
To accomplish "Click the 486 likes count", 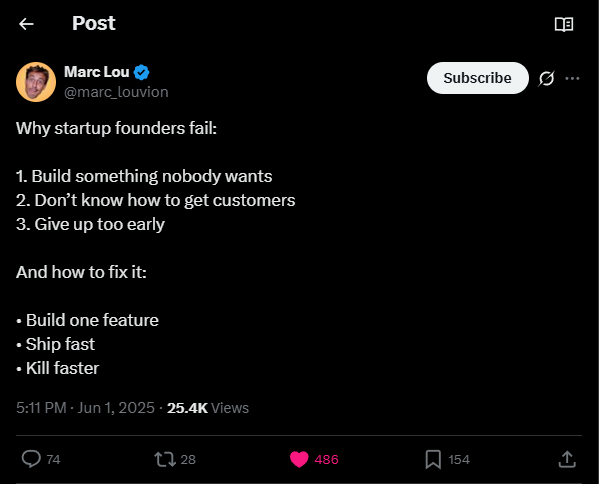I will point(326,459).
